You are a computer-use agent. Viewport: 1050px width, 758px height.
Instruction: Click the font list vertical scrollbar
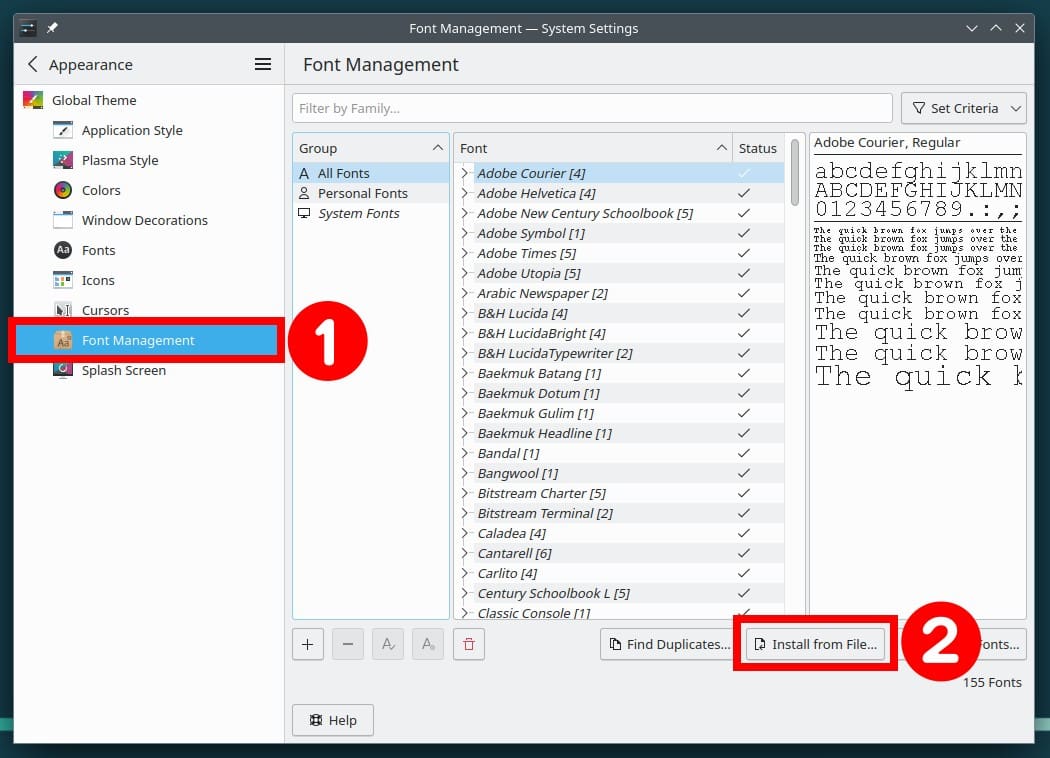(795, 172)
